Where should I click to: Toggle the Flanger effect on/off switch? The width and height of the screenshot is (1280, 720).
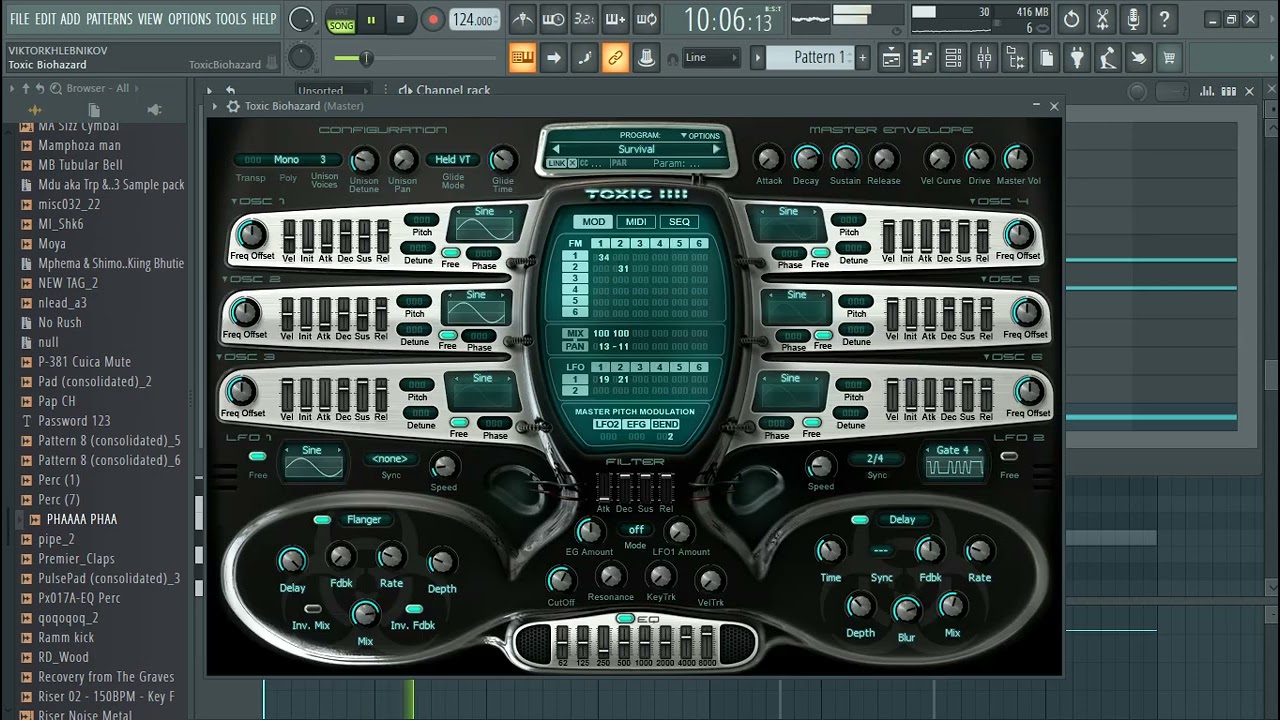point(322,520)
